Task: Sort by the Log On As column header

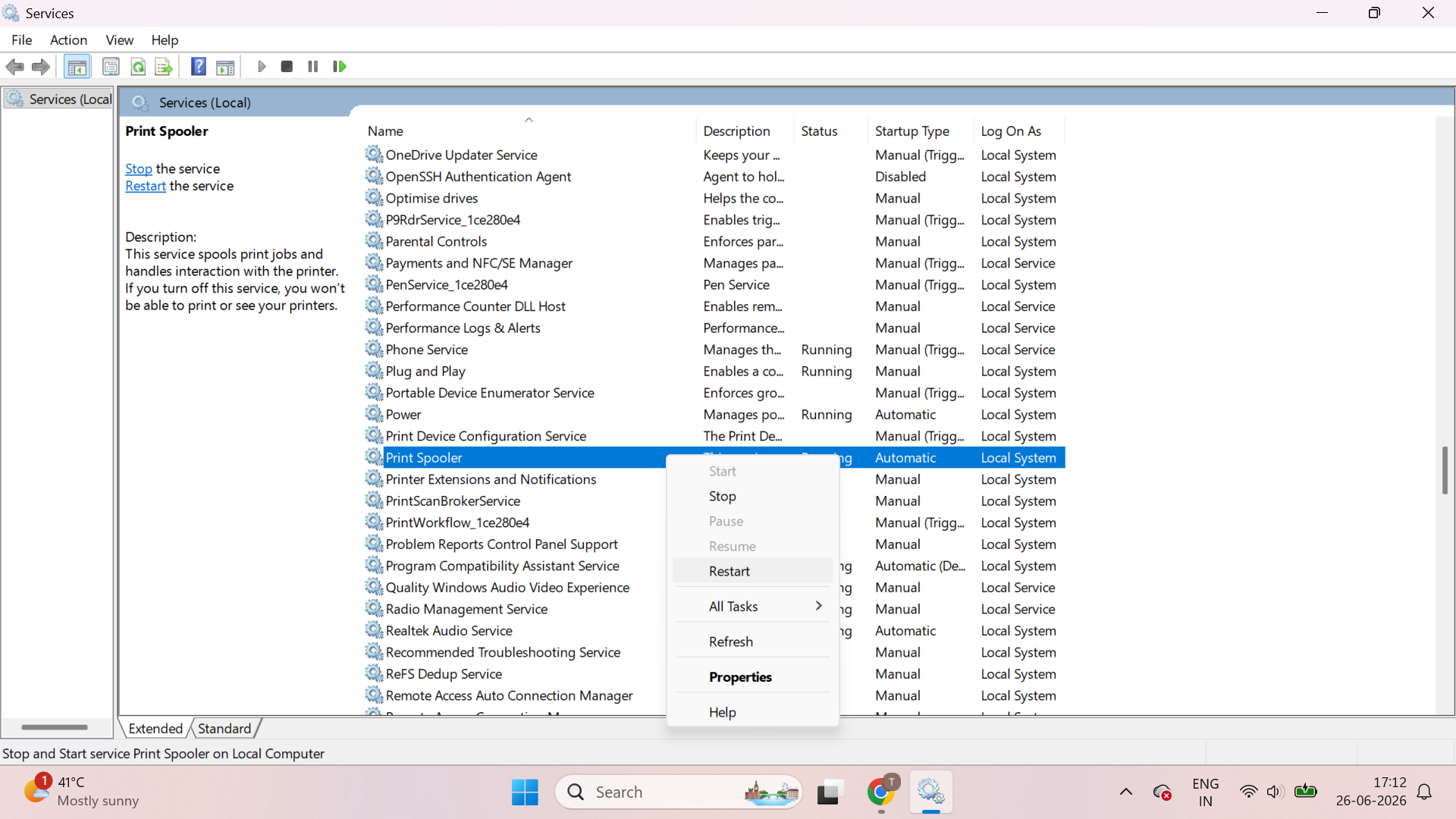Action: click(x=1019, y=130)
